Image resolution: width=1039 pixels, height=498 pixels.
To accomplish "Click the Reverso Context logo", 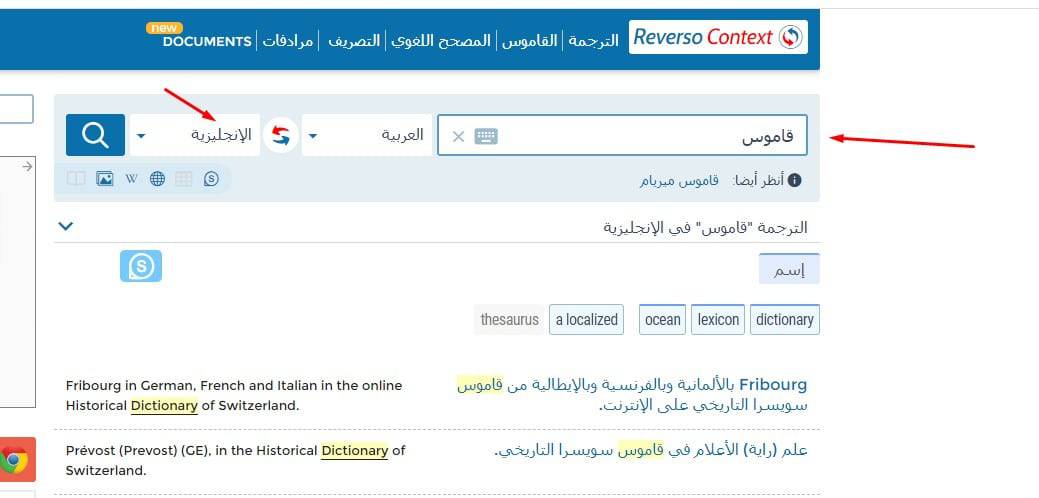I will (x=718, y=38).
